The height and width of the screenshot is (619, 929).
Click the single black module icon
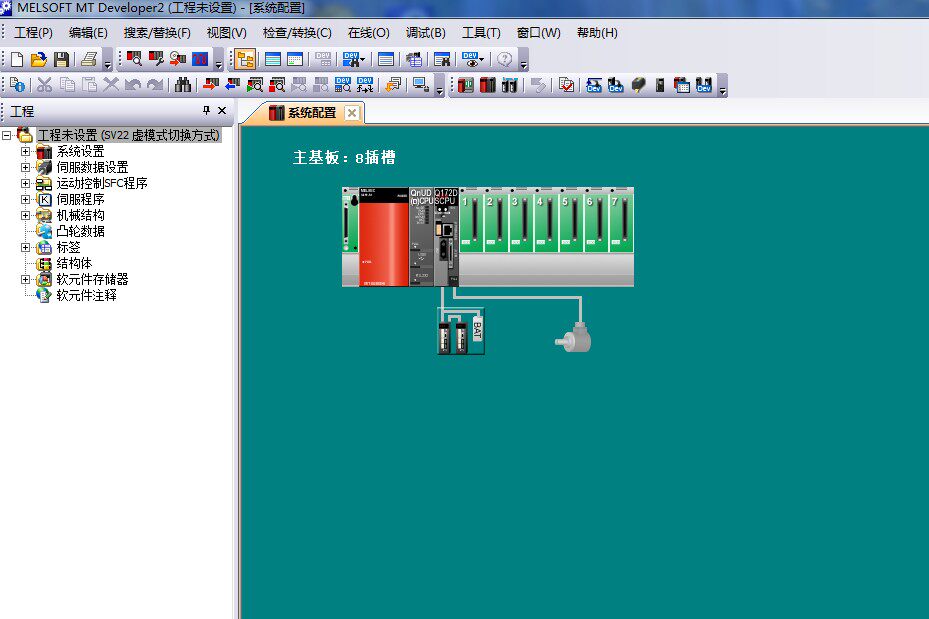[660, 85]
